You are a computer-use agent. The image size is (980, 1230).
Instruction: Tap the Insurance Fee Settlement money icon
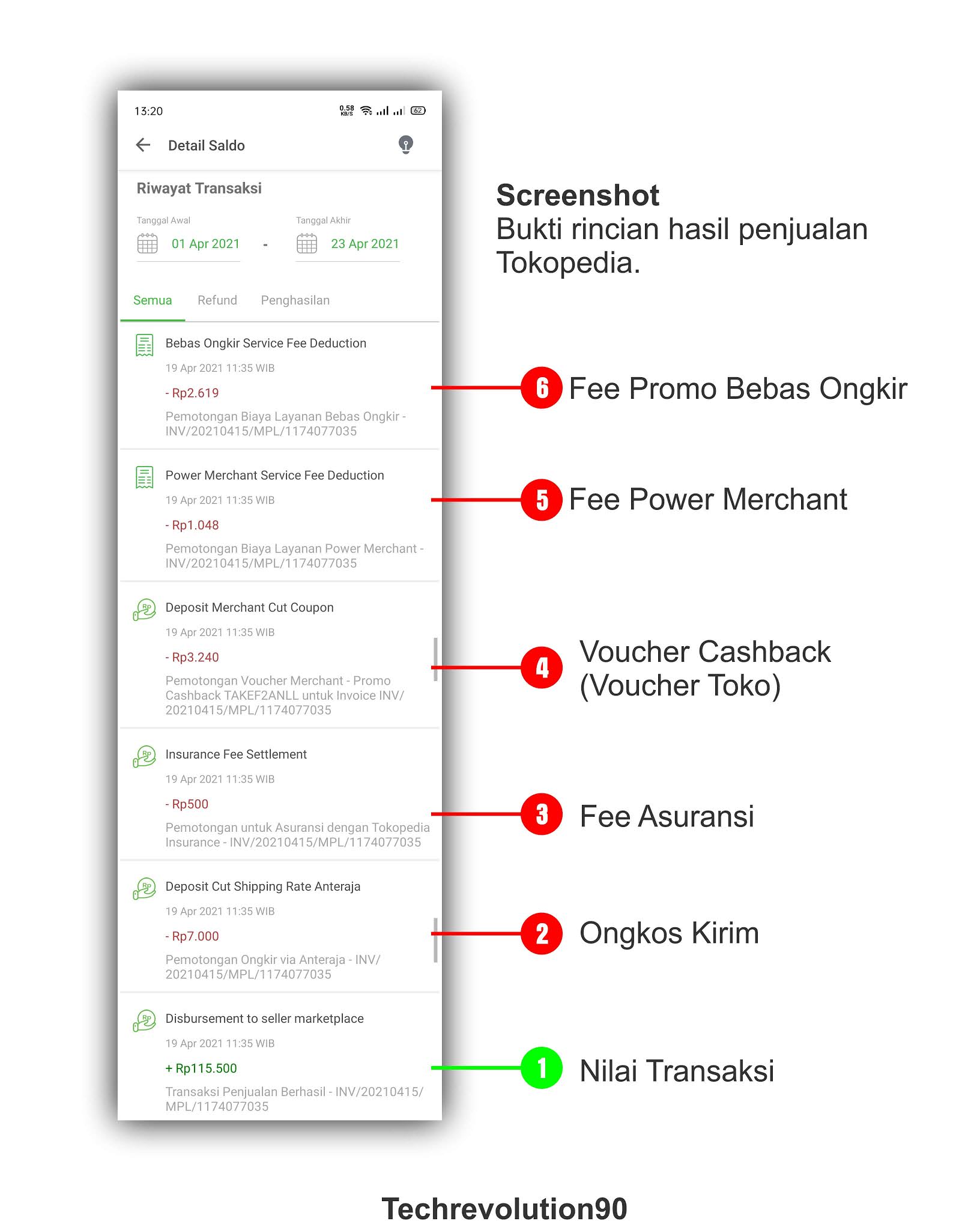point(144,756)
